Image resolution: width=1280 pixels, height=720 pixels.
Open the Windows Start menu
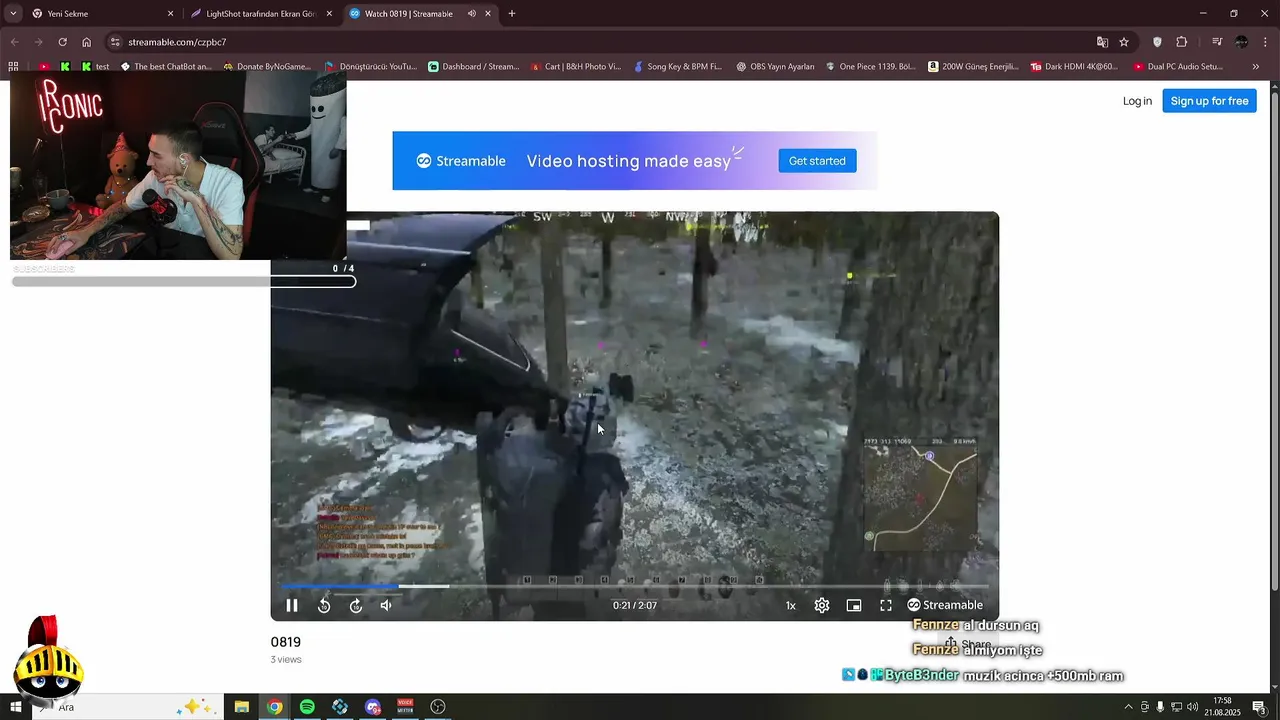[16, 707]
